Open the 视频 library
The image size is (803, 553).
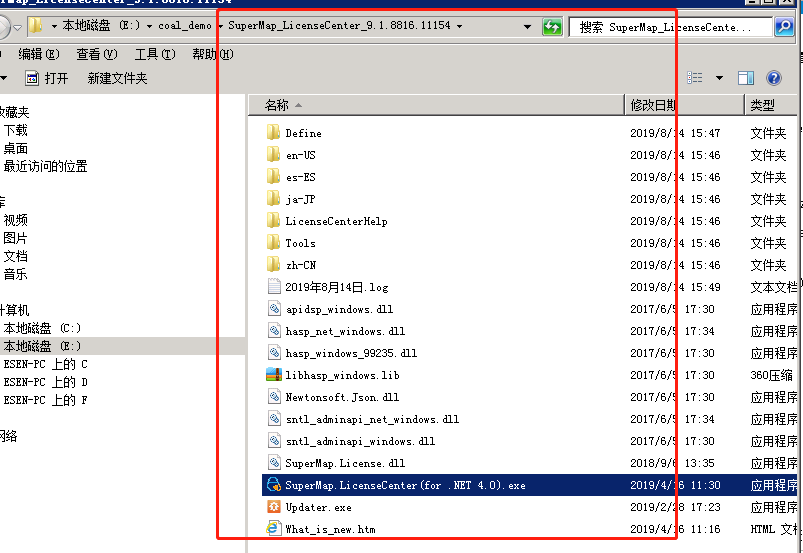(x=15, y=220)
